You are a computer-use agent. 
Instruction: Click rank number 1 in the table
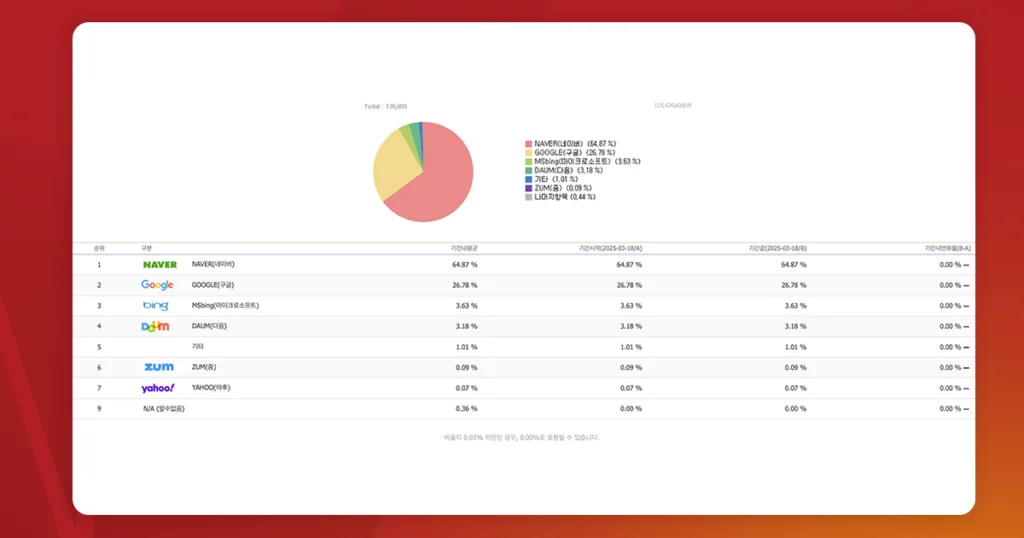tap(99, 265)
